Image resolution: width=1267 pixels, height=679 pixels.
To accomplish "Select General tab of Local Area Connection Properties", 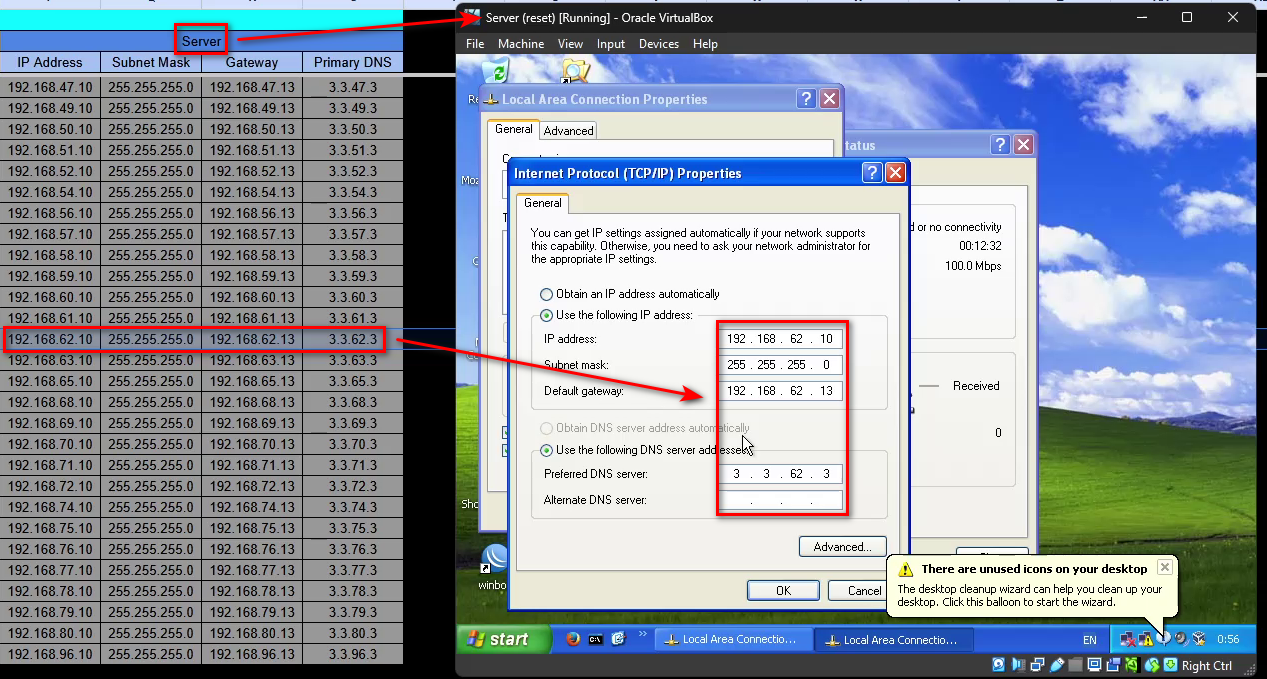I will (514, 129).
